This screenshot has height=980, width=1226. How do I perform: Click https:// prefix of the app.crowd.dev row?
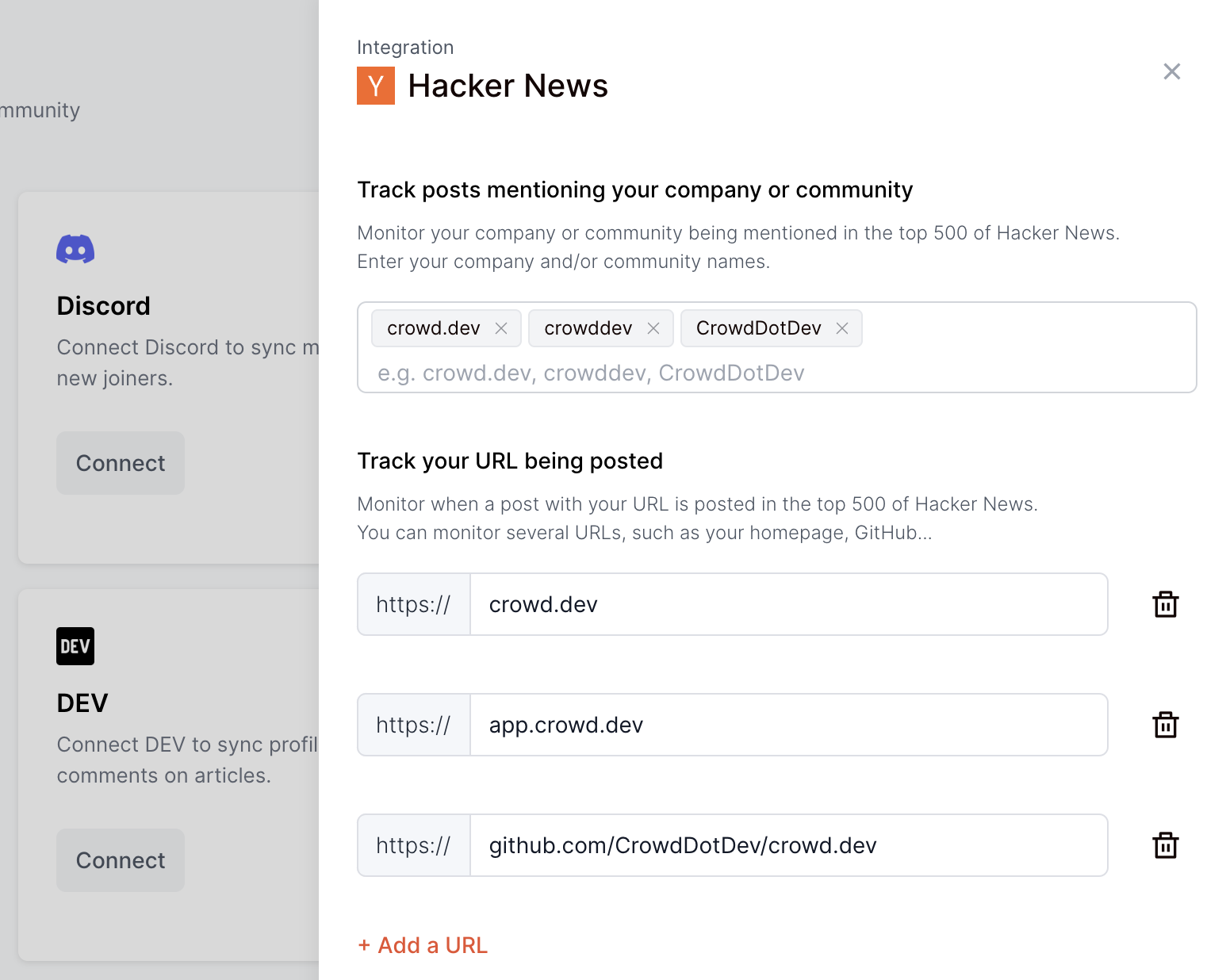coord(414,725)
